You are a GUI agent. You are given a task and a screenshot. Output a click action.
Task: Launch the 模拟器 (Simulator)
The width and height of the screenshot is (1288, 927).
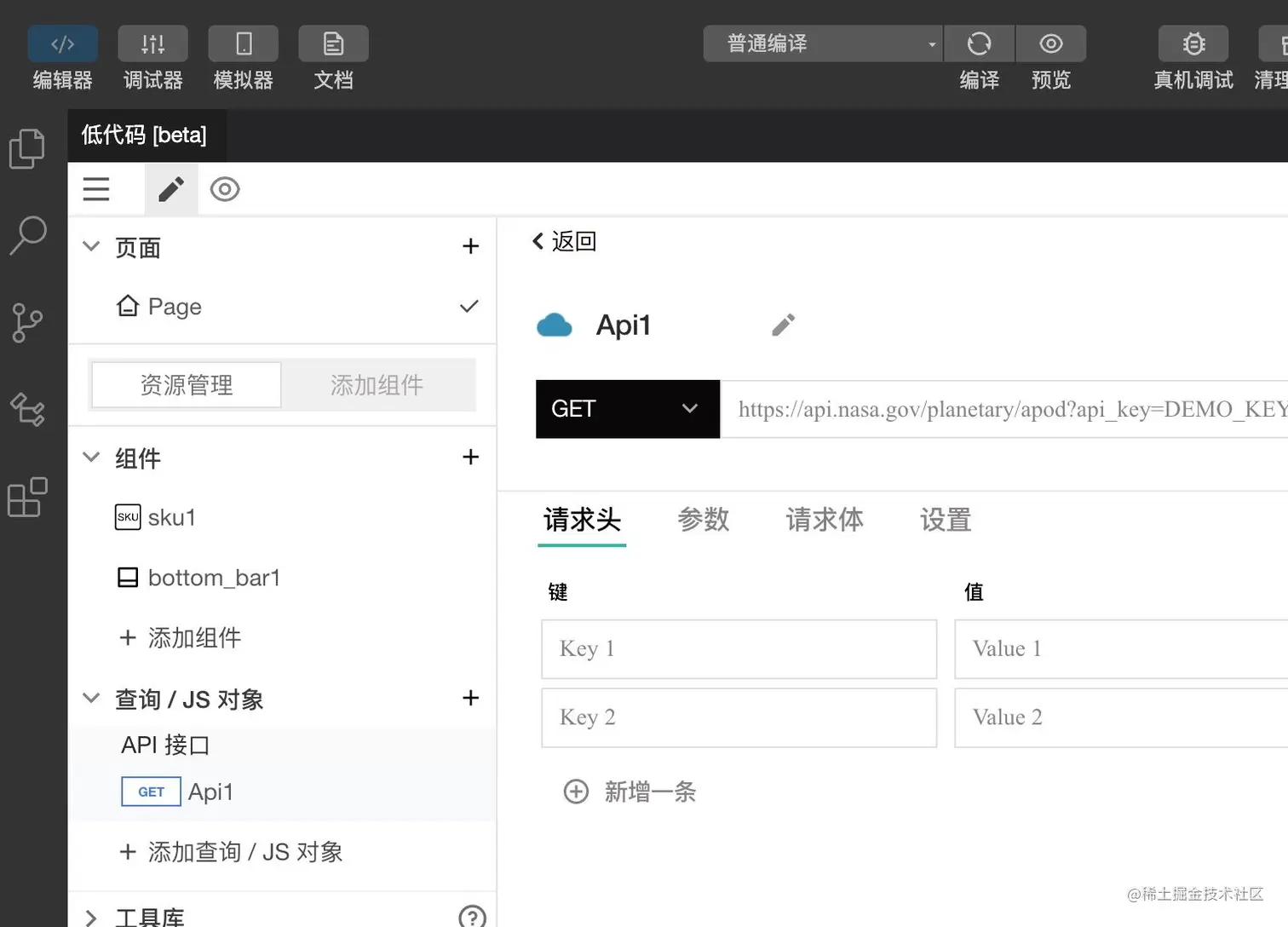coord(243,55)
